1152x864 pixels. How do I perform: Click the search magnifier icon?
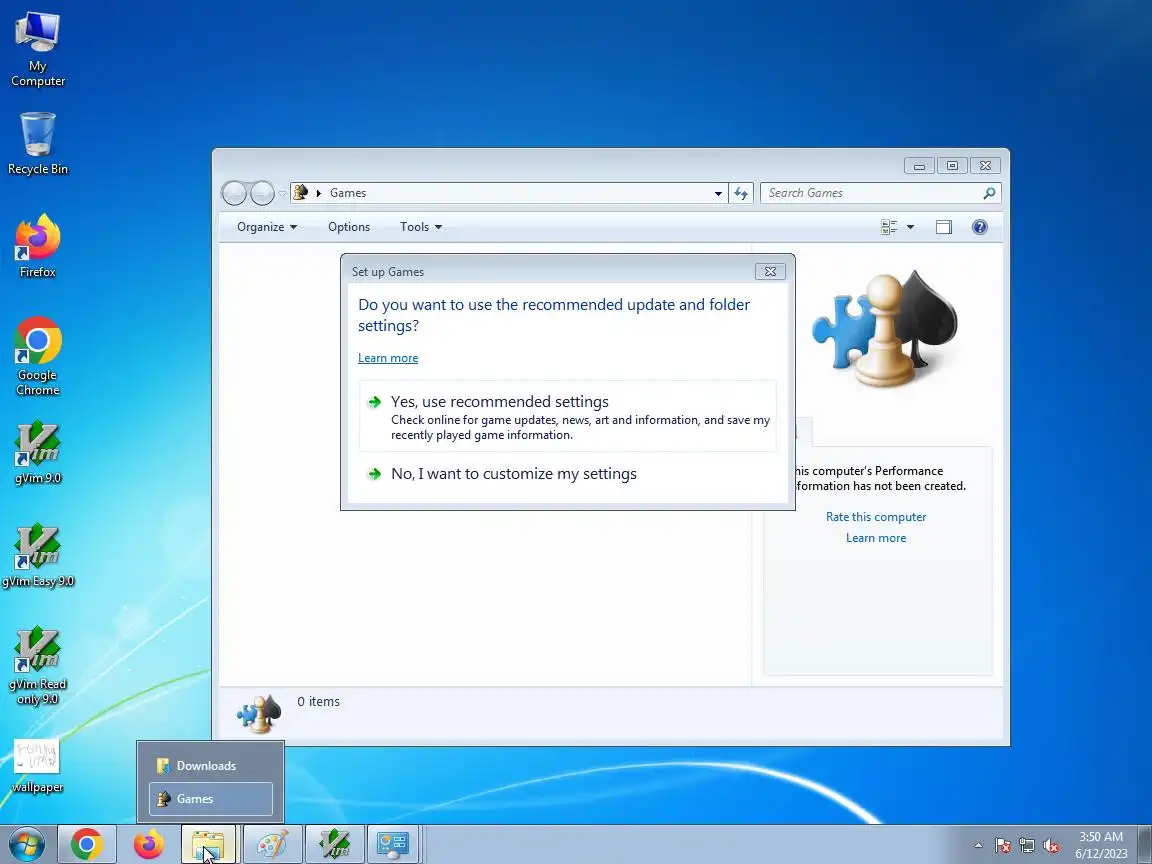[990, 193]
